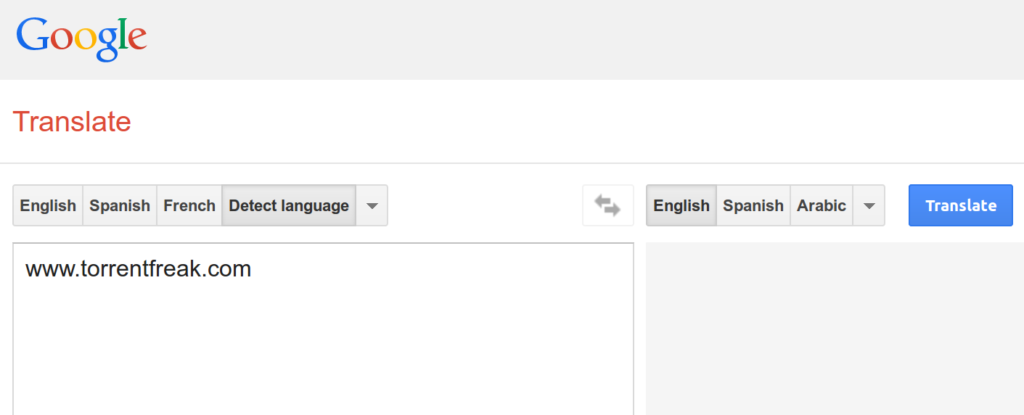Set target language to Arabic
This screenshot has height=415, width=1024.
click(x=822, y=206)
